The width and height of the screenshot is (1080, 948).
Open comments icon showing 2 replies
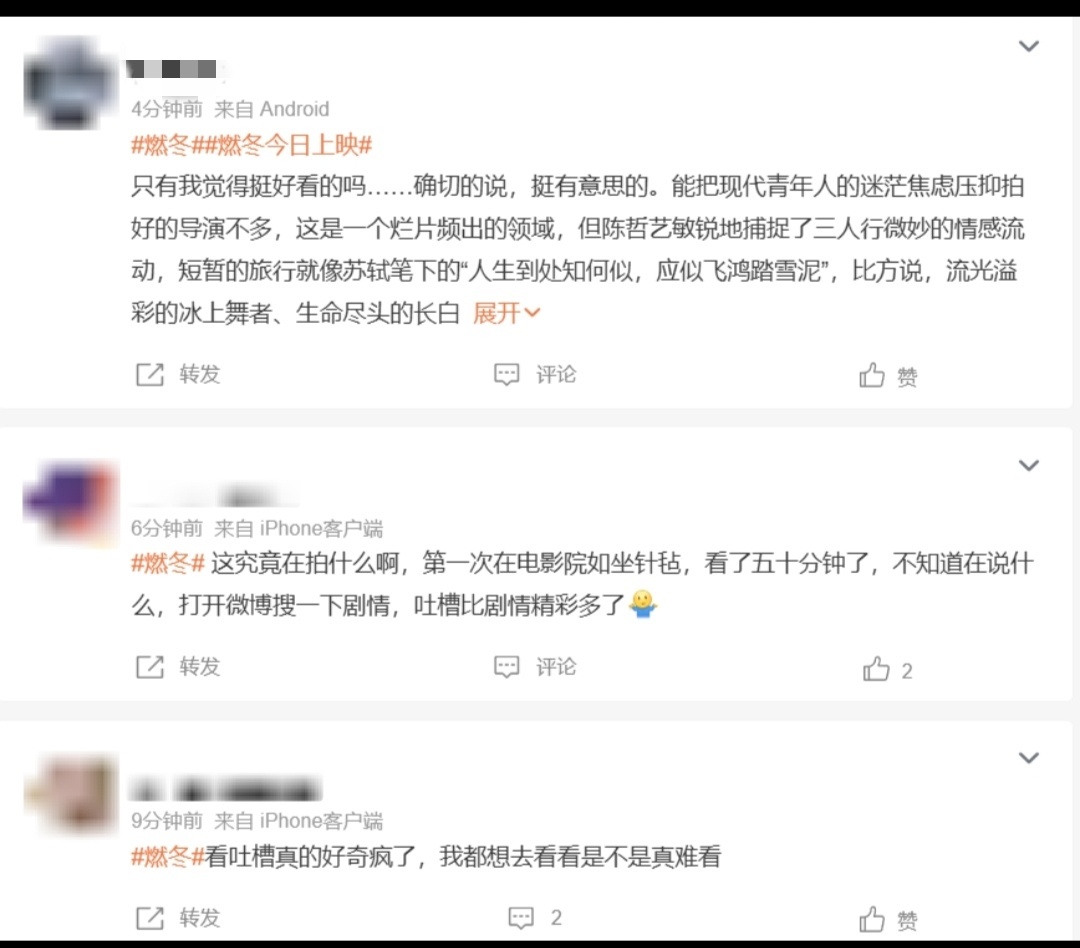(x=521, y=918)
